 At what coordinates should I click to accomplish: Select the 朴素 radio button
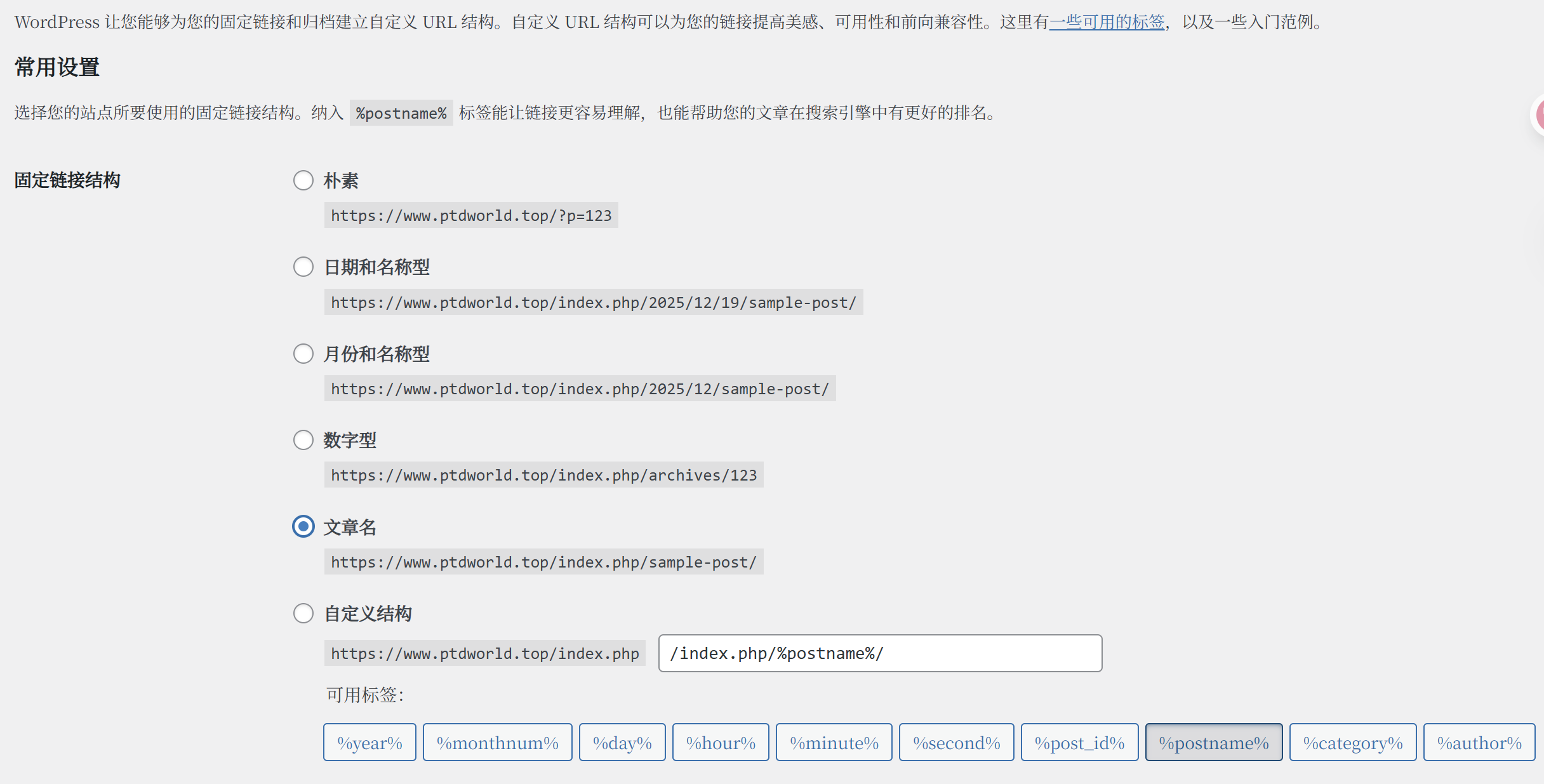[x=303, y=180]
